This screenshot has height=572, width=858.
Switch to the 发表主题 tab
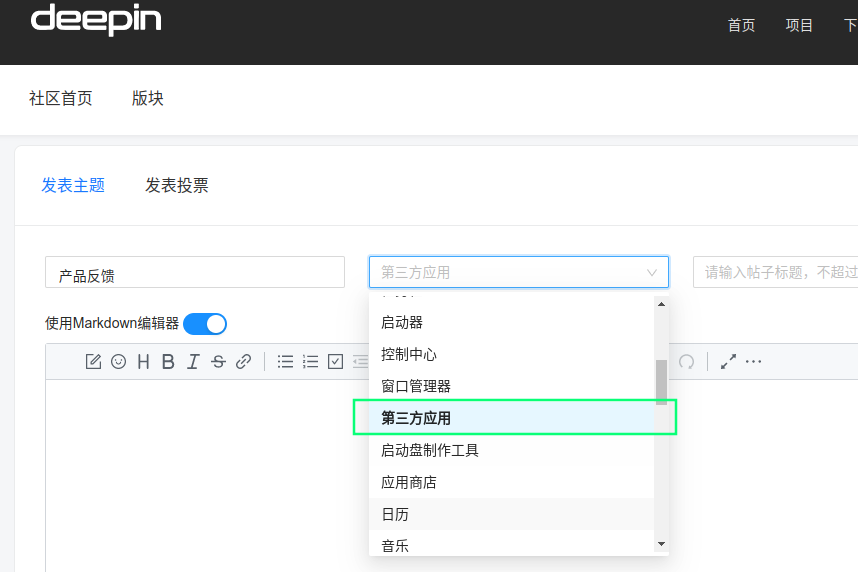(73, 185)
